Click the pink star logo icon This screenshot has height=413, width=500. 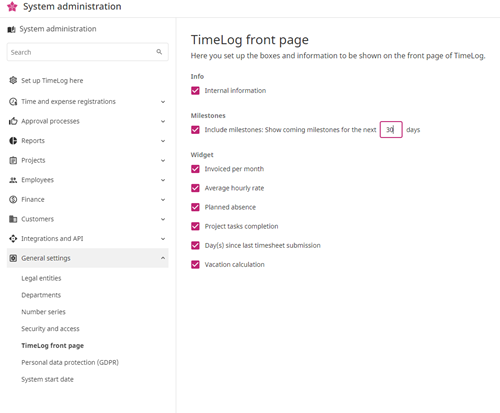point(12,6)
